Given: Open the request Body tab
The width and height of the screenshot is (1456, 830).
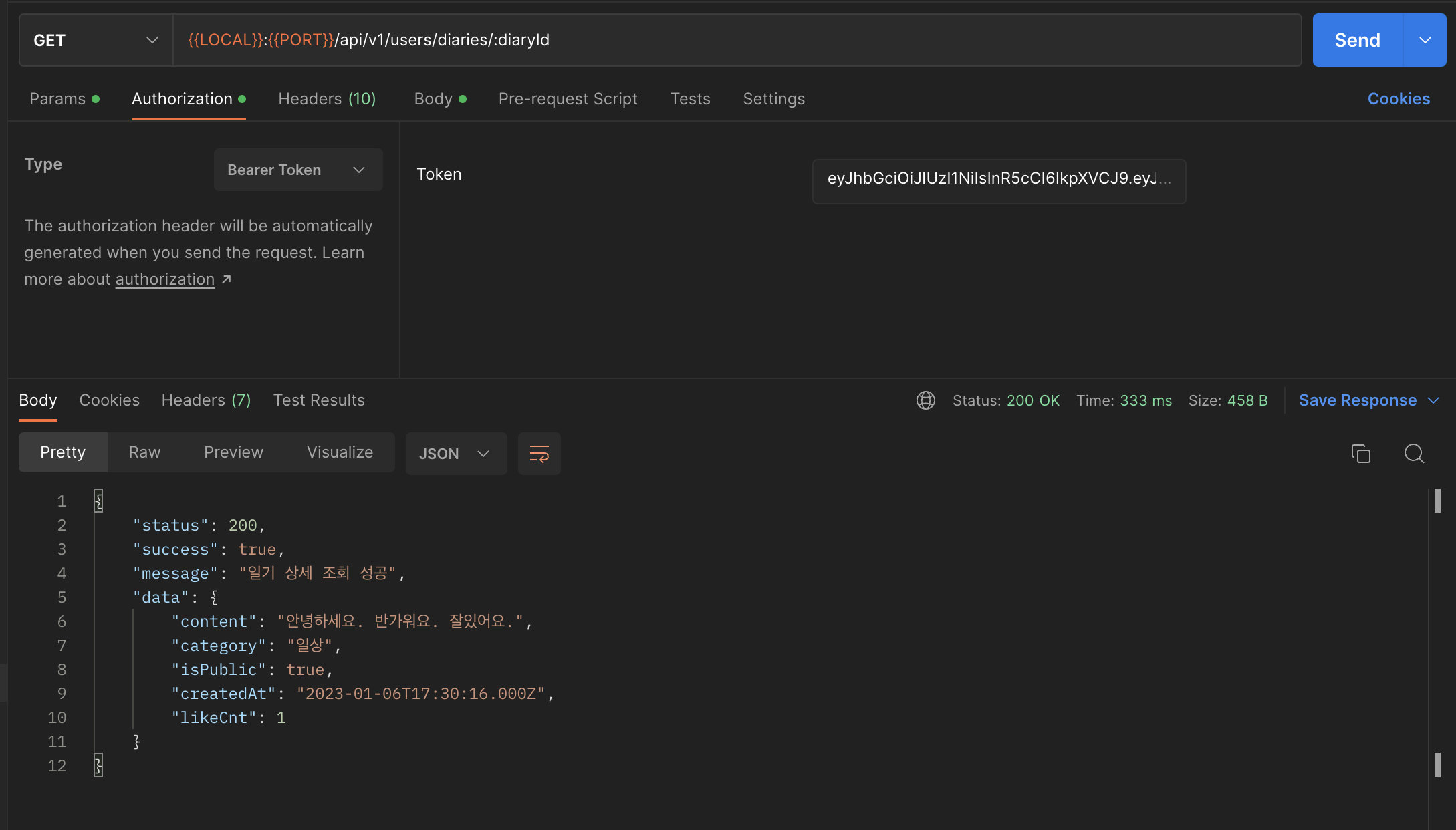Looking at the screenshot, I should [x=440, y=99].
